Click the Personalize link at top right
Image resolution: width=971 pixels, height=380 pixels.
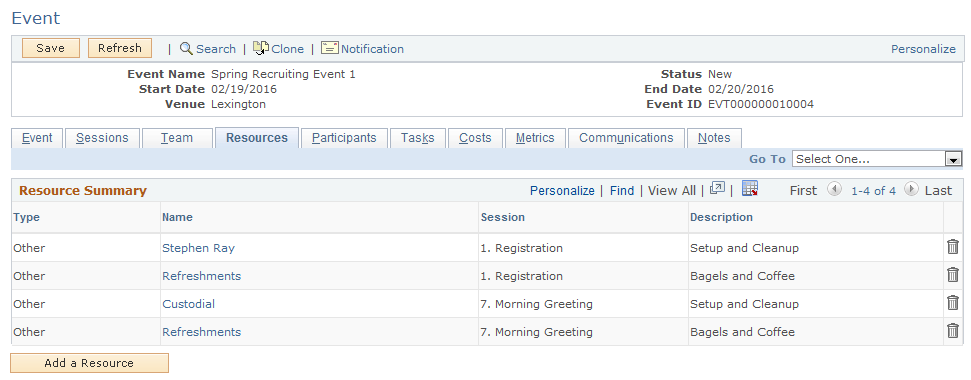(x=923, y=49)
